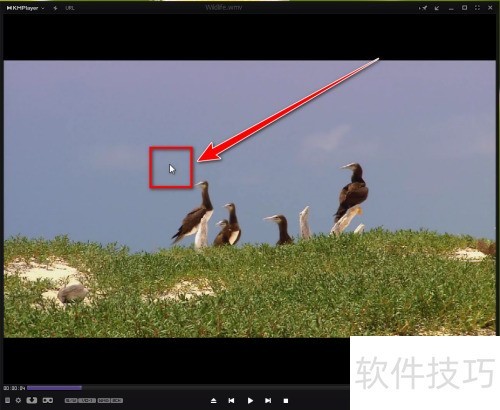Start playback with the play button
The image size is (500, 410).
(250, 401)
